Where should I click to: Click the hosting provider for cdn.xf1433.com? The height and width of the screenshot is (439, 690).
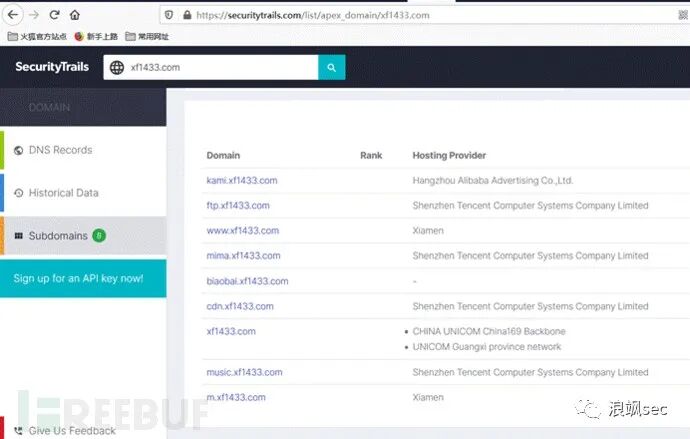coord(530,306)
